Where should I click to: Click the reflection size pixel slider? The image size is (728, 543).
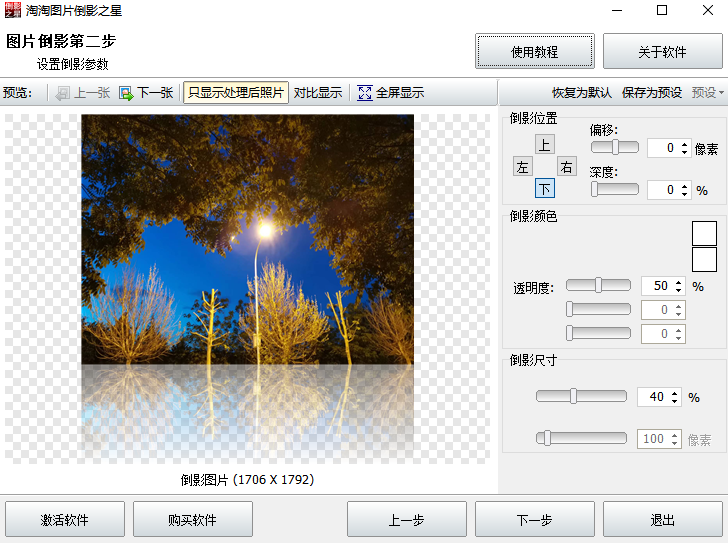tap(581, 438)
